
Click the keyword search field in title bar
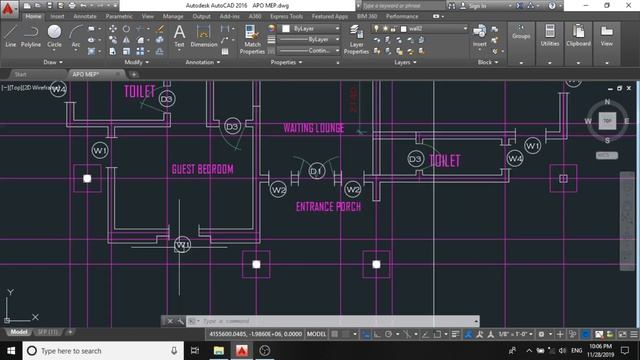point(402,6)
